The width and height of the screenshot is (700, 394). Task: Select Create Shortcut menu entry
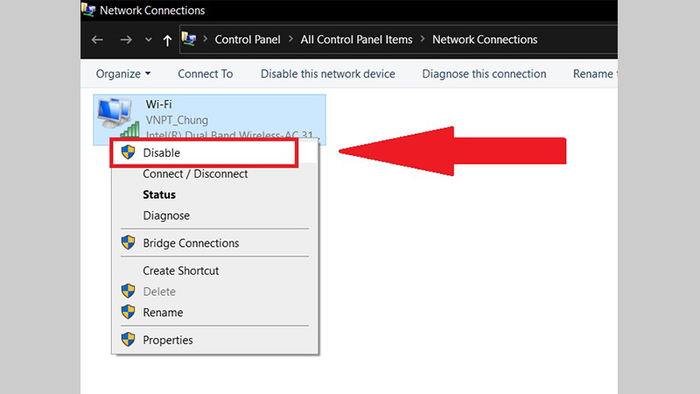pos(181,270)
